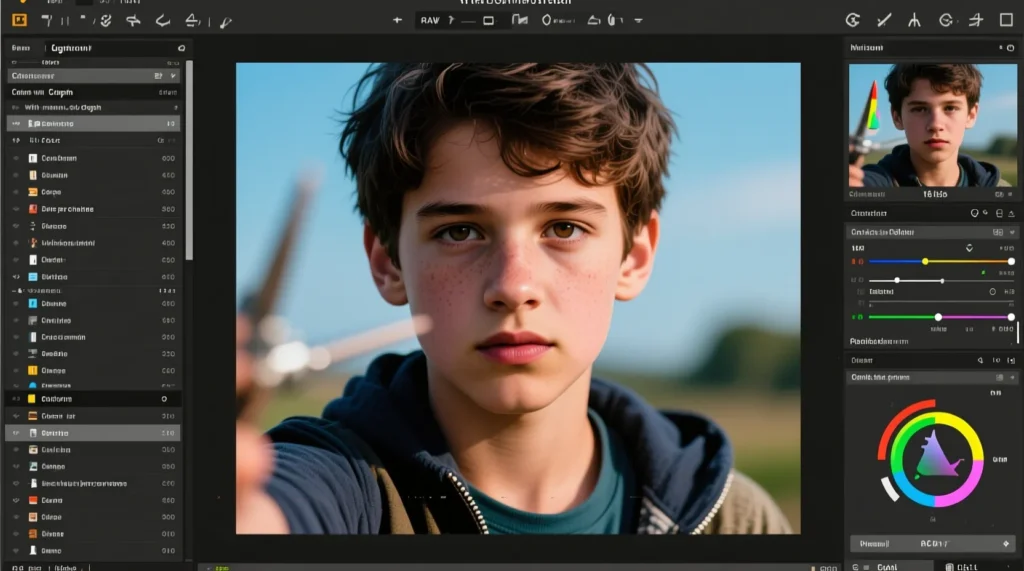1024x571 pixels.
Task: Click the up-down chevron above the blue-yellow slider
Action: click(x=969, y=248)
